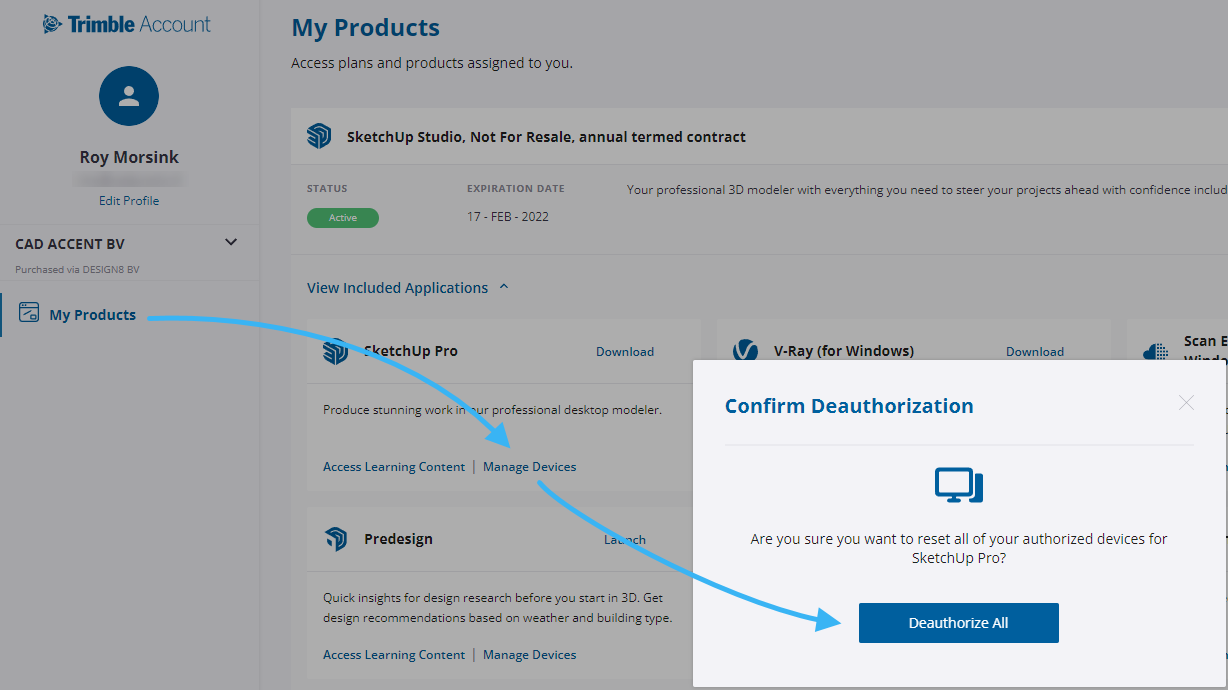Viewport: 1228px width, 690px height.
Task: Open the Edit Profile link
Action: (x=129, y=201)
